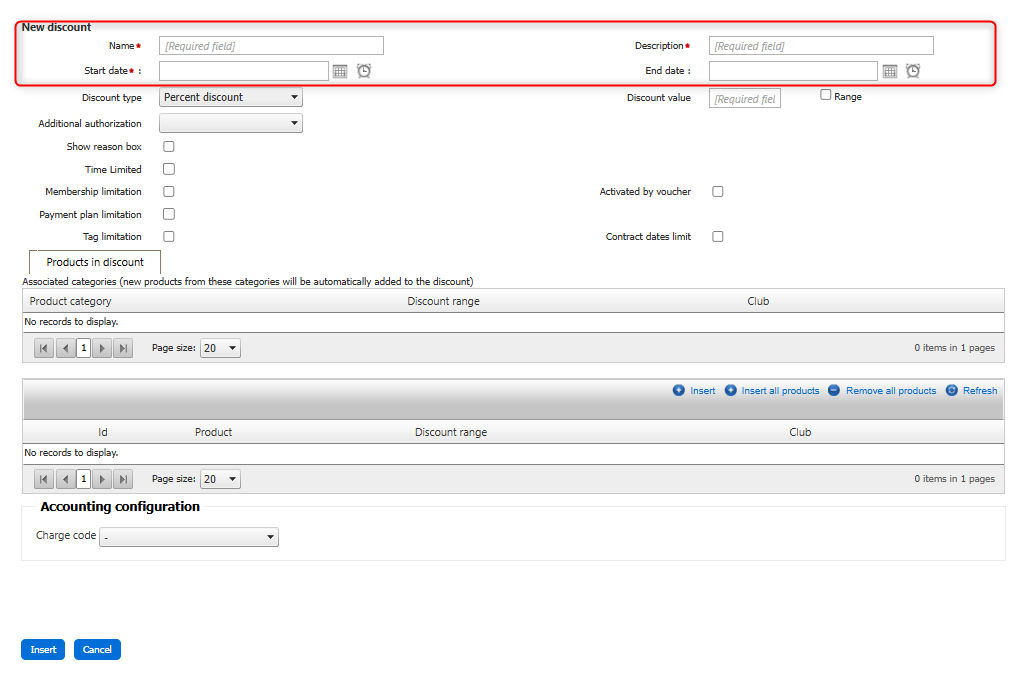Open the Start date time picker clock
Viewport: 1024px width, 680px height.
coord(364,71)
